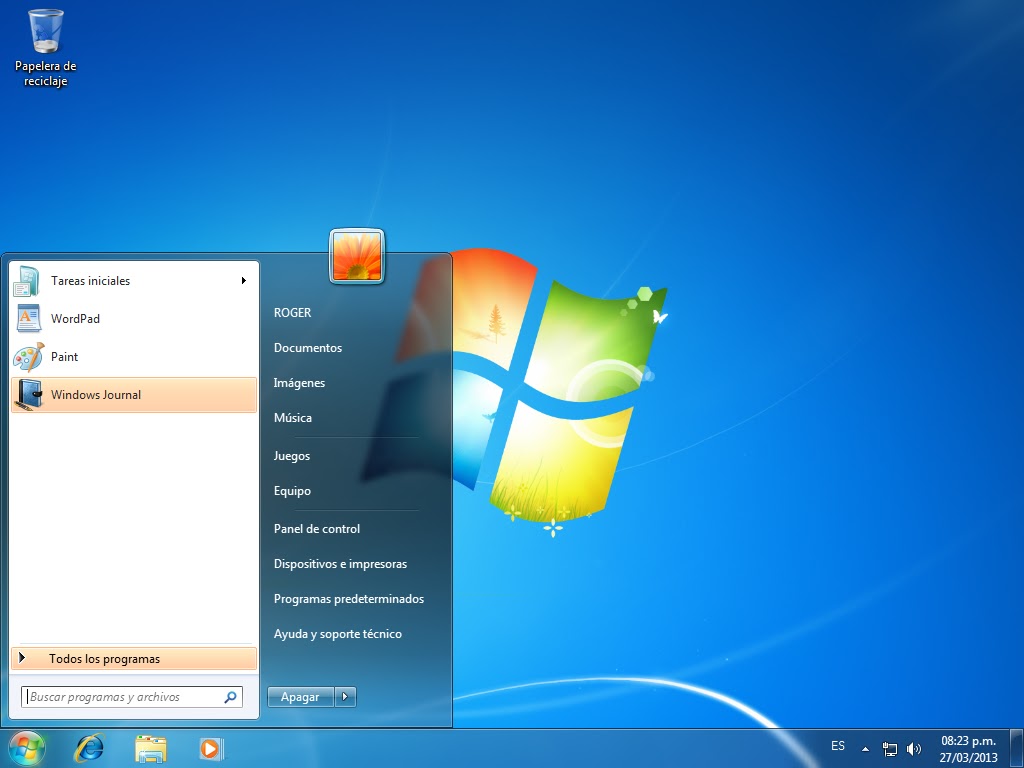Open Internet Explorer from the taskbar
The height and width of the screenshot is (768, 1024).
89,748
